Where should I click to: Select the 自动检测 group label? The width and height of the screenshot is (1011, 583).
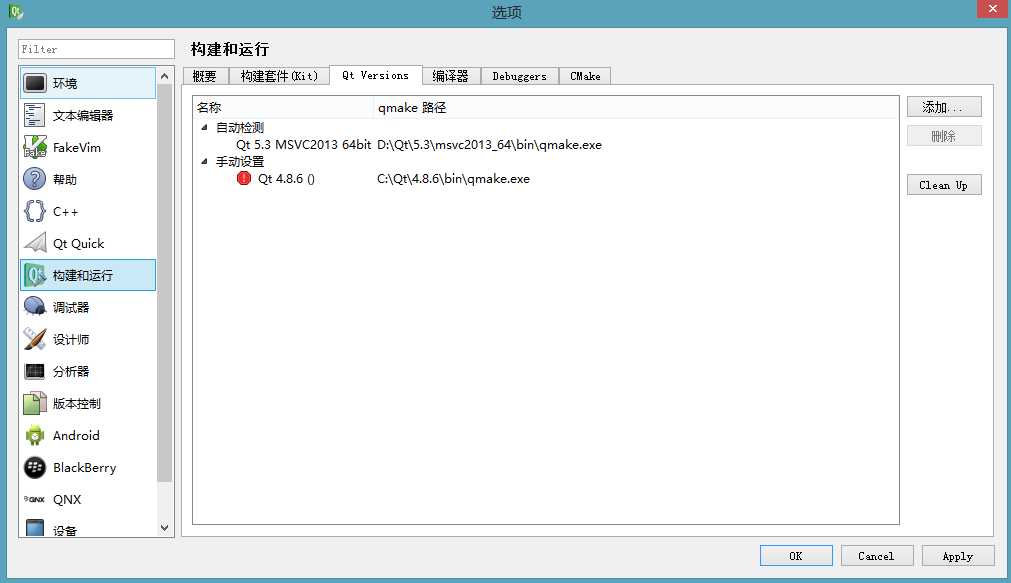240,128
